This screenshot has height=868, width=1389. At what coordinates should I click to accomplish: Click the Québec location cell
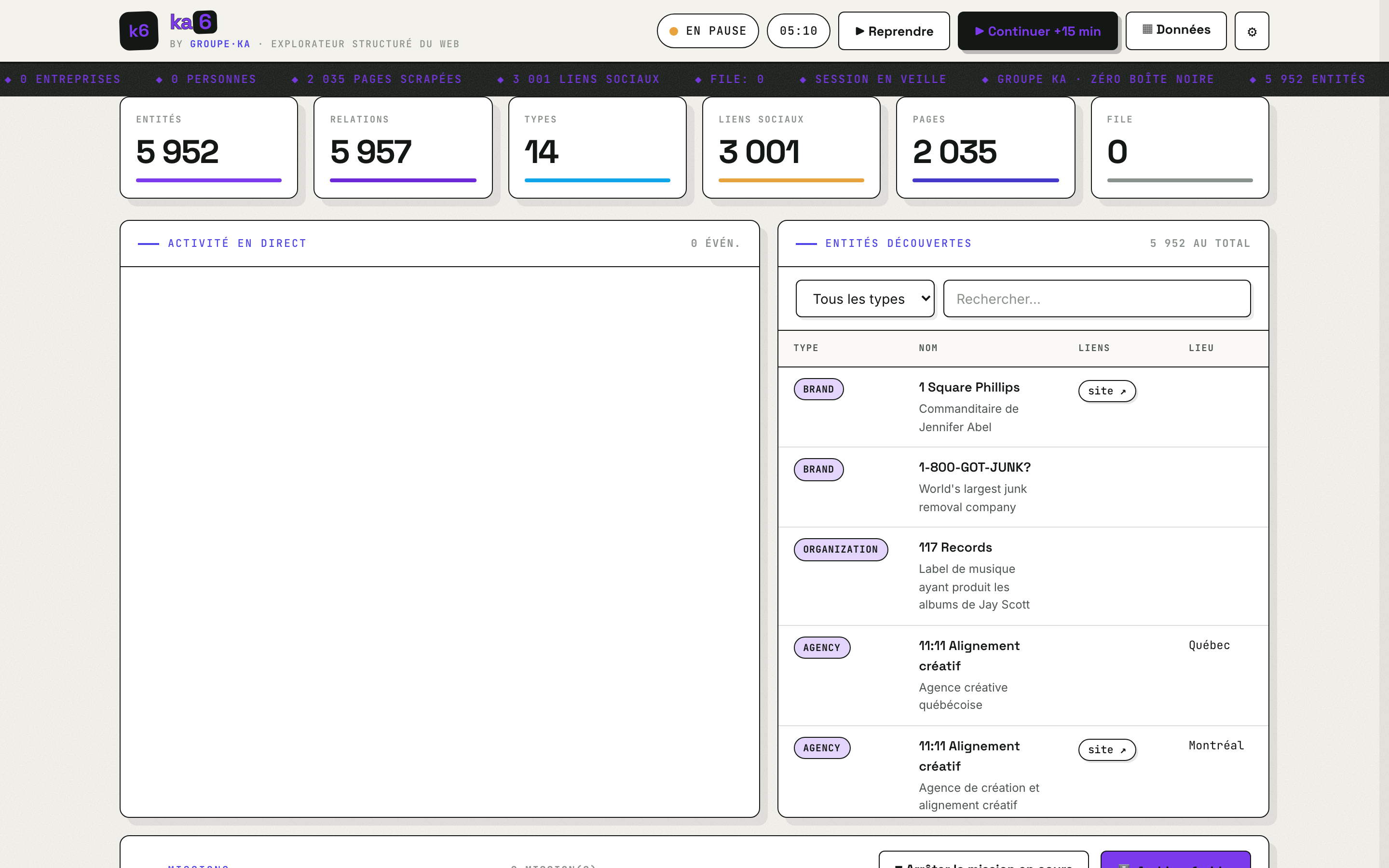pyautogui.click(x=1210, y=645)
